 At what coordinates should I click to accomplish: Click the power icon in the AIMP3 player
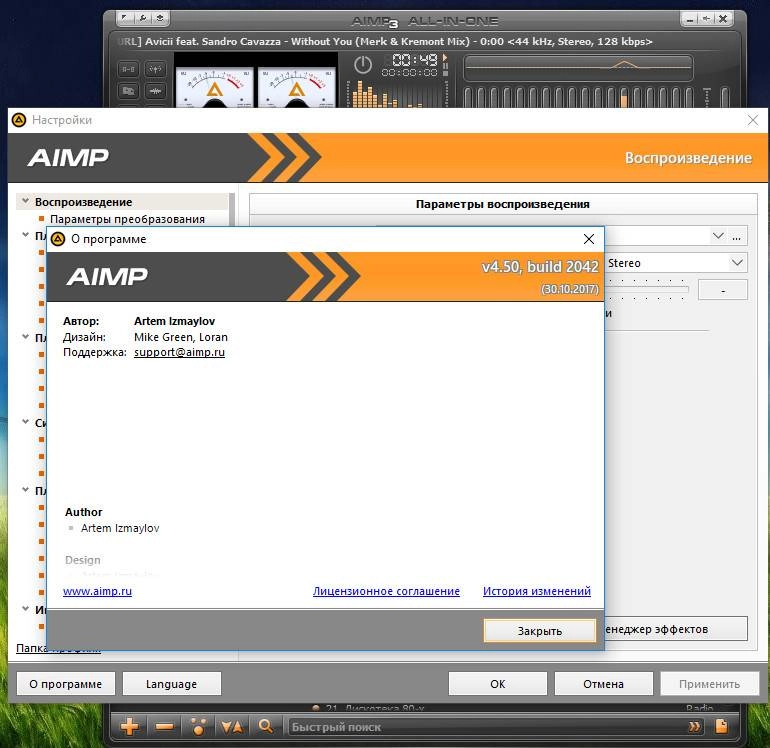coord(363,65)
